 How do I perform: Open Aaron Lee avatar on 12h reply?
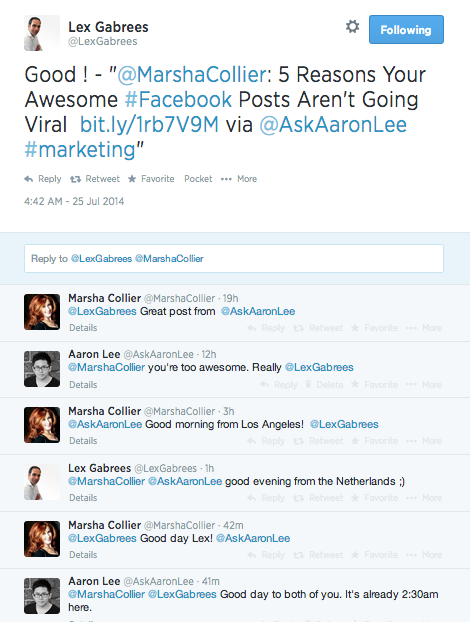(x=42, y=369)
